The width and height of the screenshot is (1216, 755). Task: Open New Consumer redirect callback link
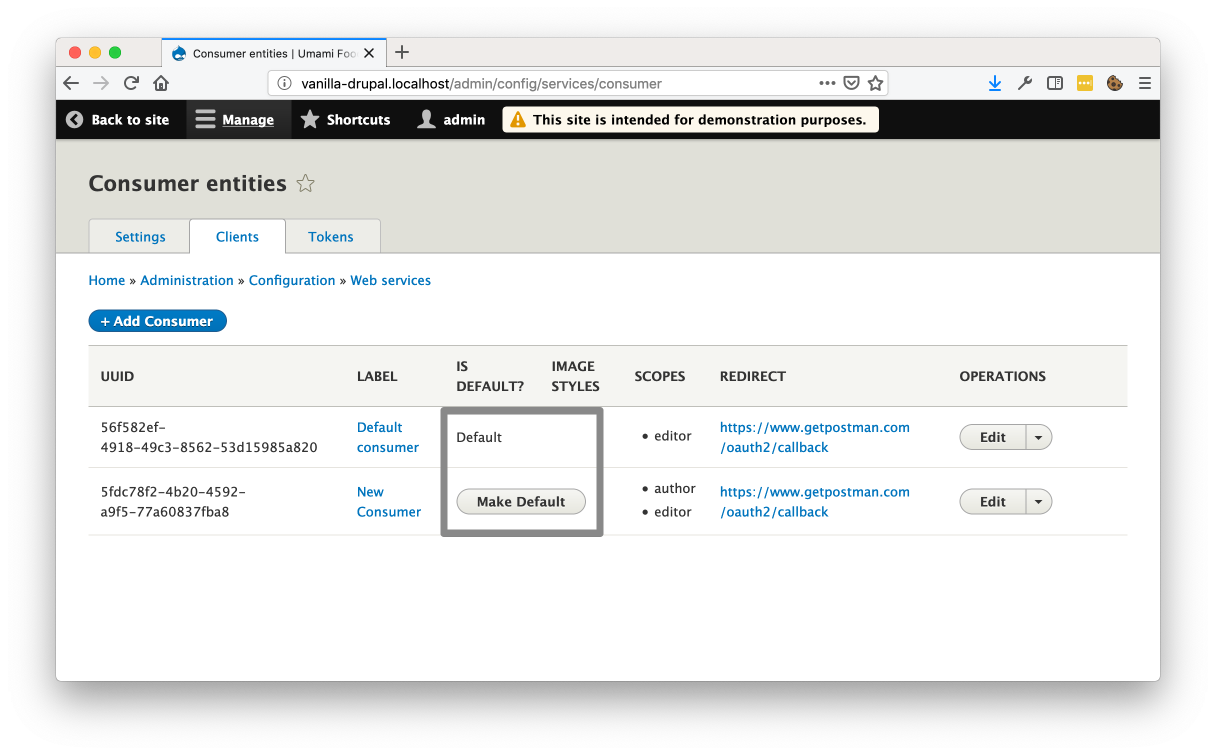(x=815, y=502)
